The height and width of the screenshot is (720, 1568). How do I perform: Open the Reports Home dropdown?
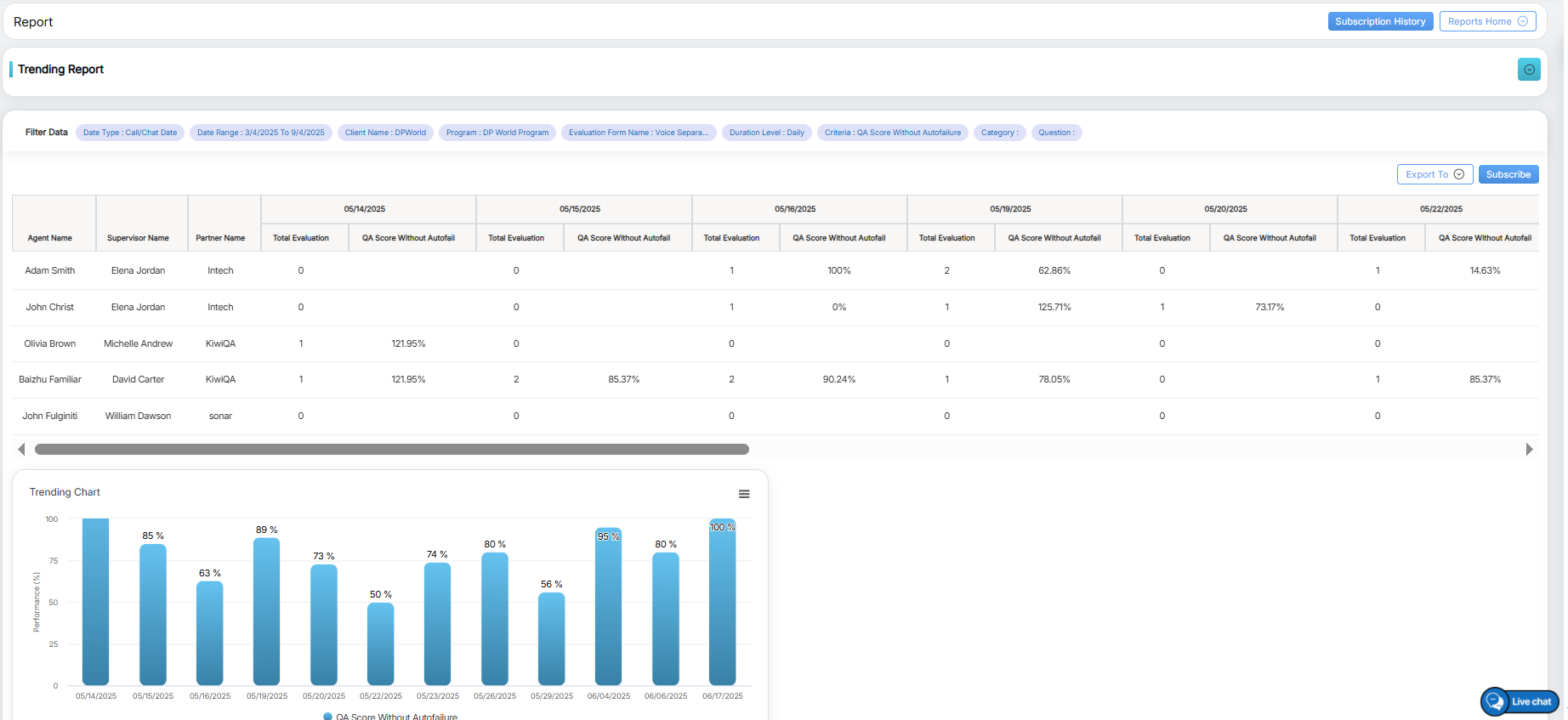[1487, 21]
